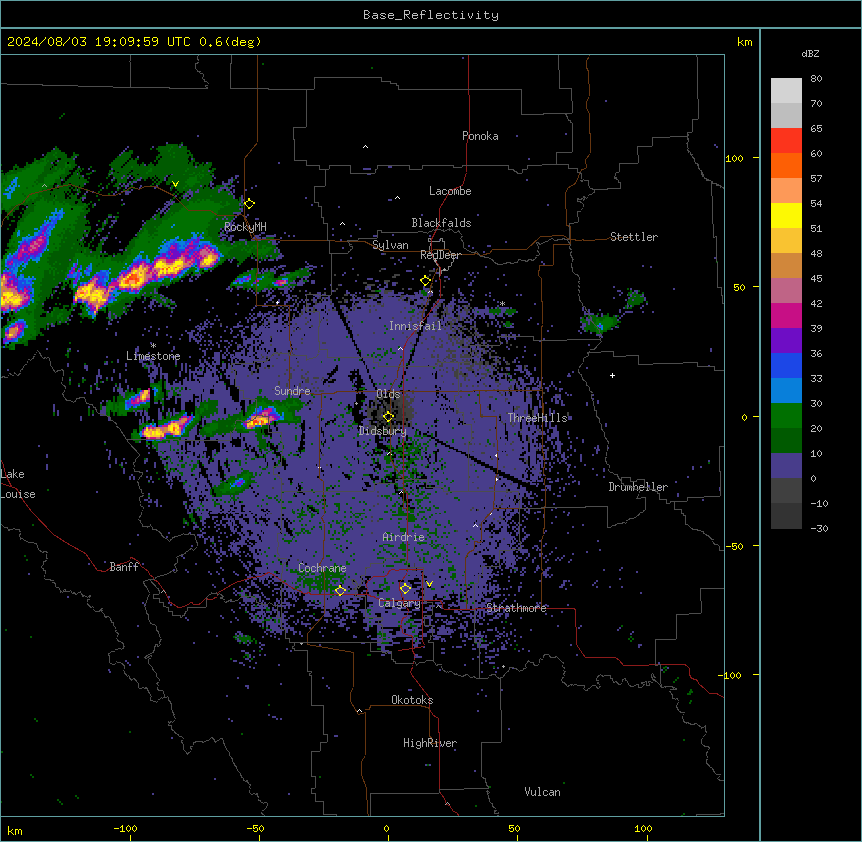
Task: Select the slate blue 0-10 dBZ legend swatch
Action: pos(786,466)
